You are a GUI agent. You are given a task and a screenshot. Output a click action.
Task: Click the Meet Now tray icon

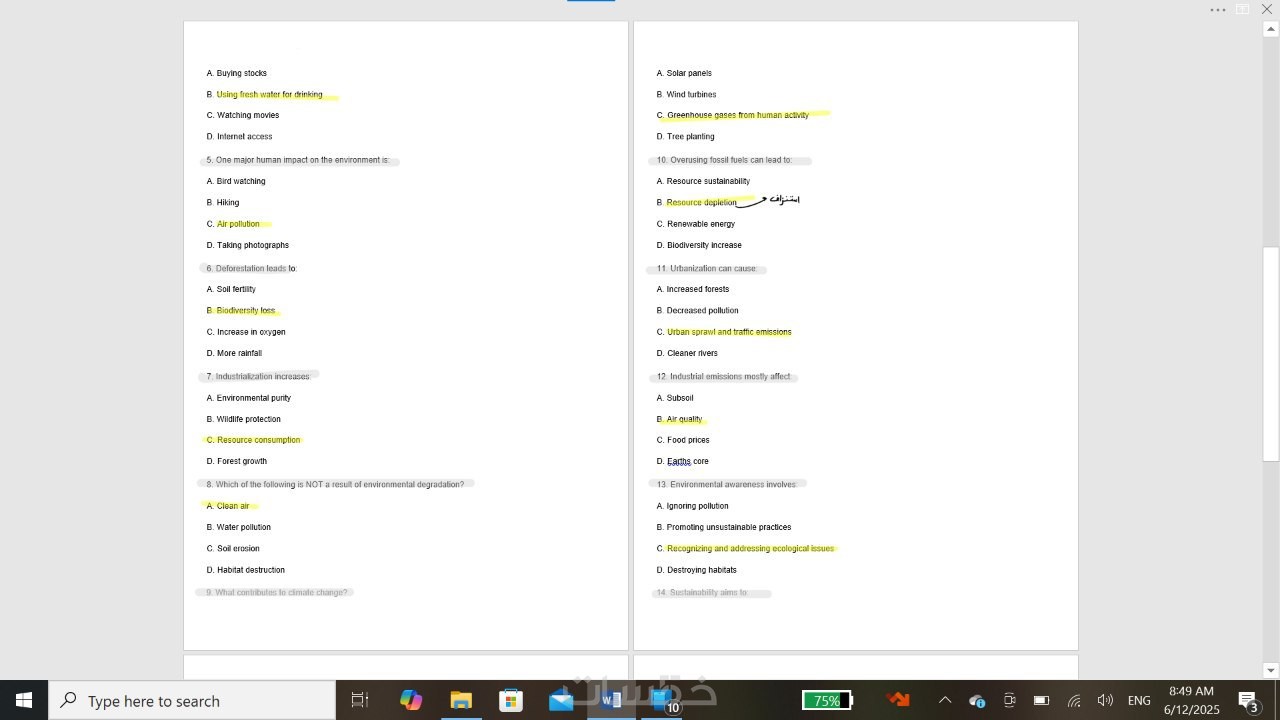coord(1009,700)
